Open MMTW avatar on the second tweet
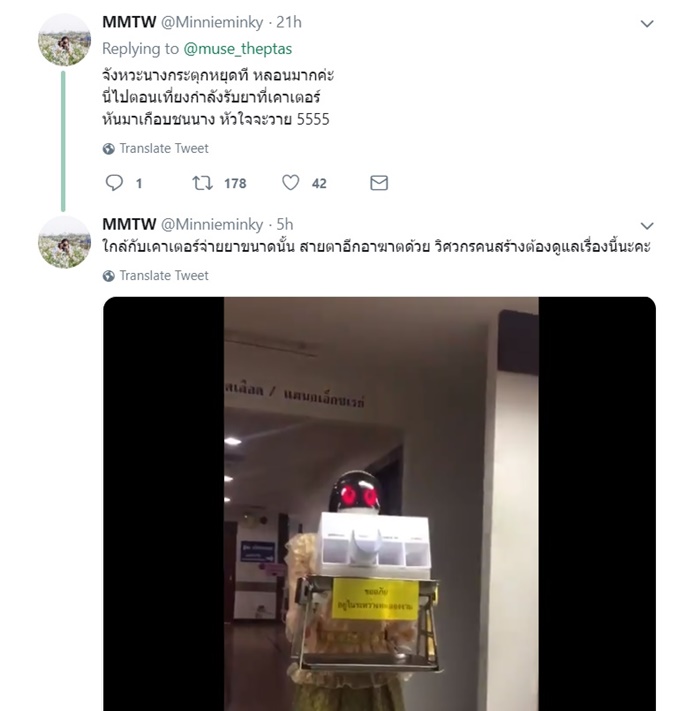The image size is (700, 711). [x=64, y=242]
